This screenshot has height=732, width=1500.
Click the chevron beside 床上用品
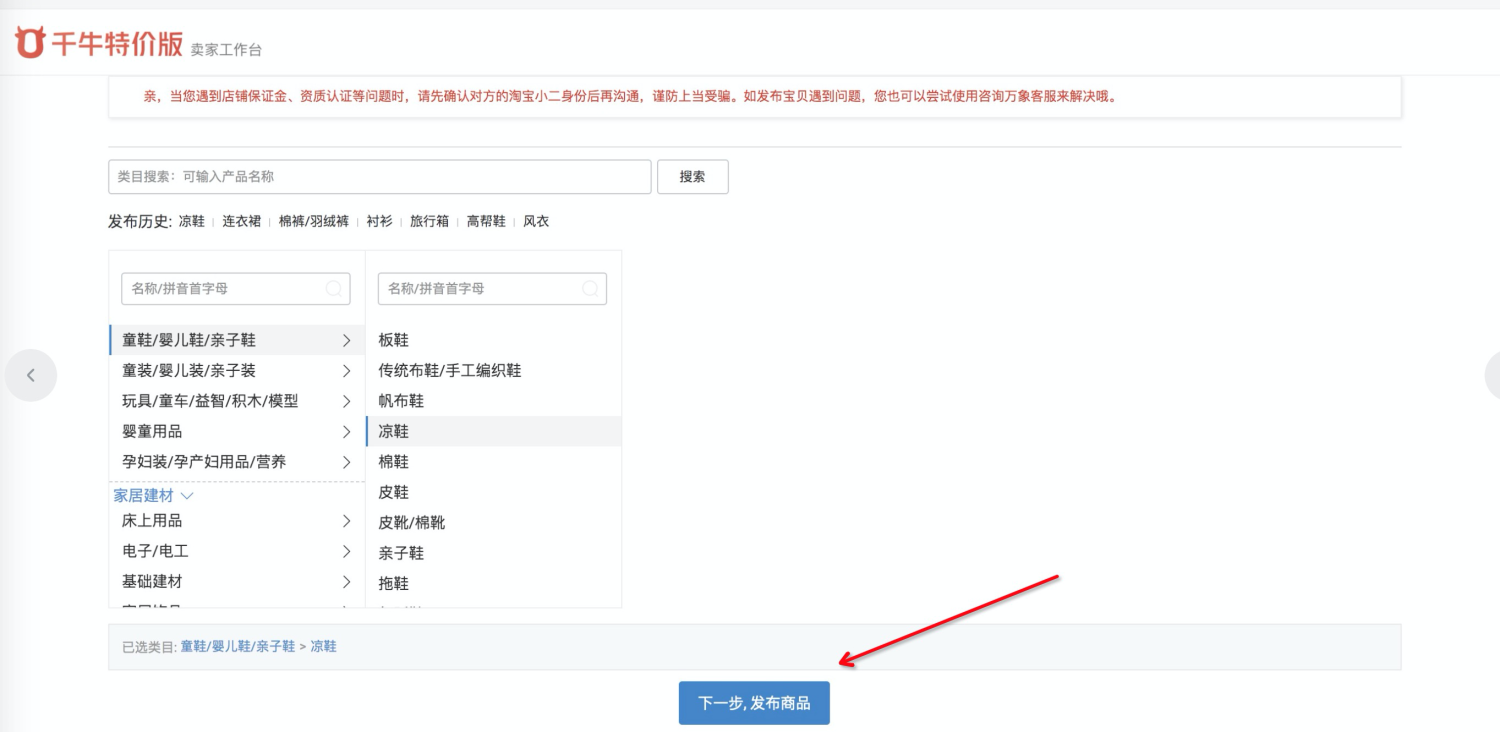click(346, 520)
